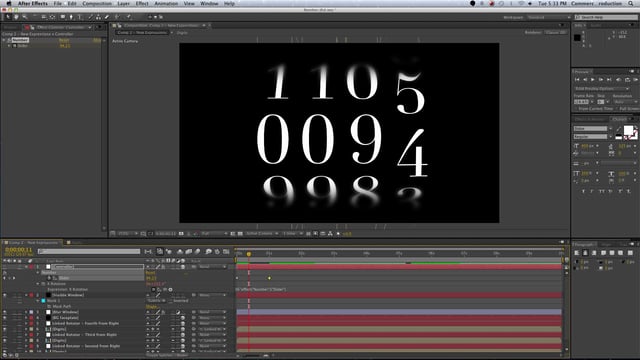Select the Horizontal Type tool

pos(80,17)
